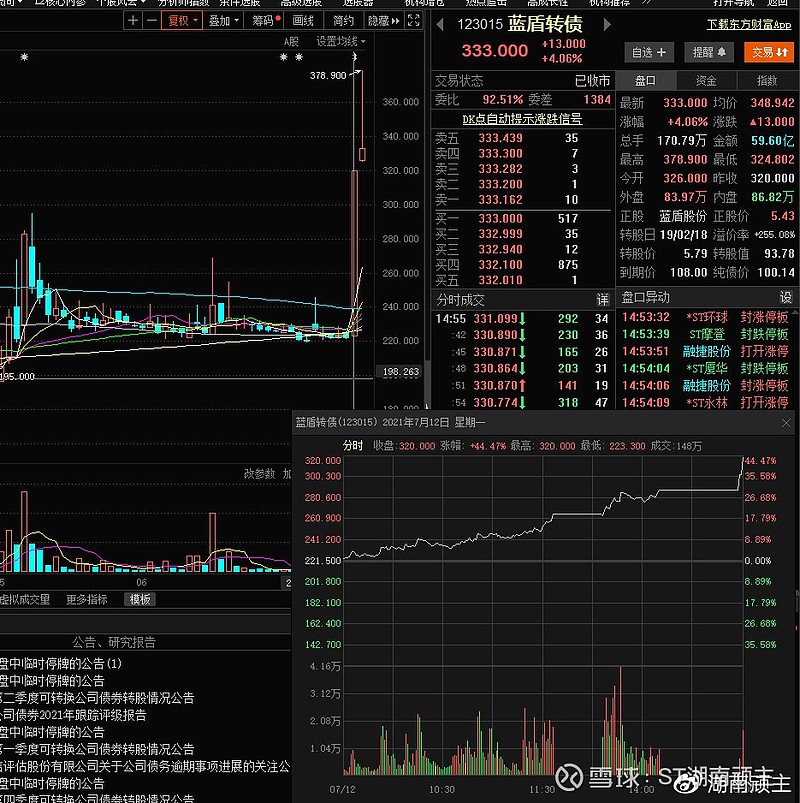Open 下载东方财富App link
The height and width of the screenshot is (803, 800).
749,24
